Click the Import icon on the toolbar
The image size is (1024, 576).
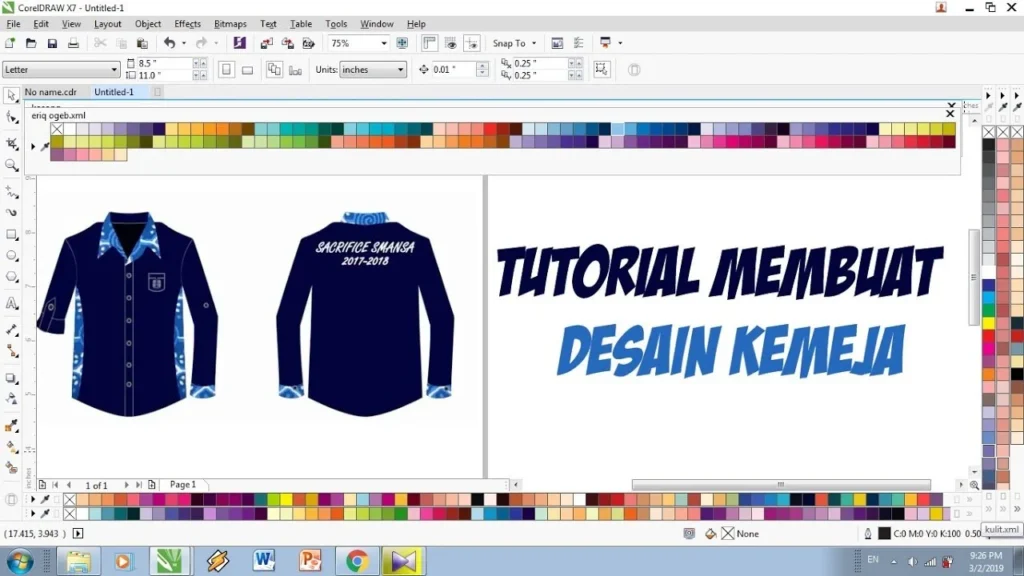click(265, 43)
